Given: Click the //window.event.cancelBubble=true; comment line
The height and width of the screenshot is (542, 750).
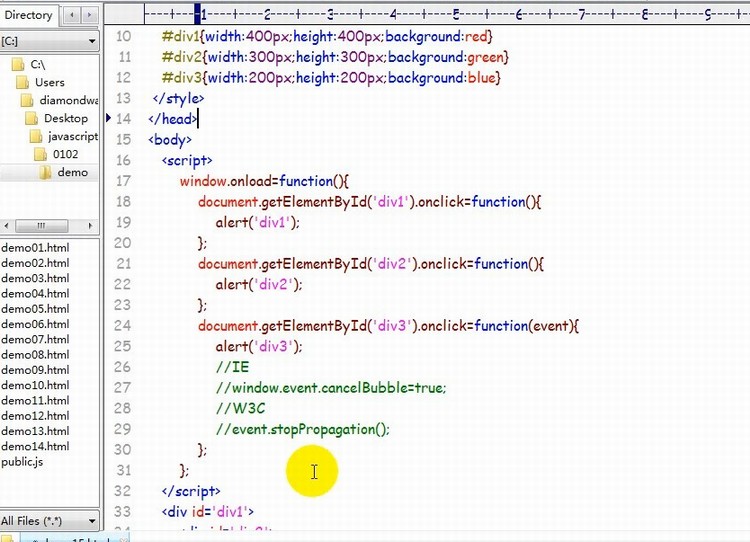Looking at the screenshot, I should (331, 387).
